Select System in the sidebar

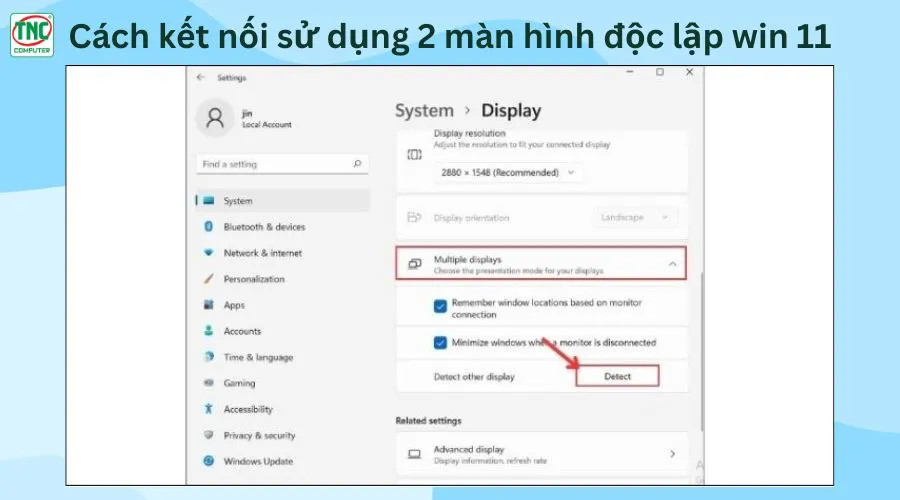pyautogui.click(x=282, y=200)
